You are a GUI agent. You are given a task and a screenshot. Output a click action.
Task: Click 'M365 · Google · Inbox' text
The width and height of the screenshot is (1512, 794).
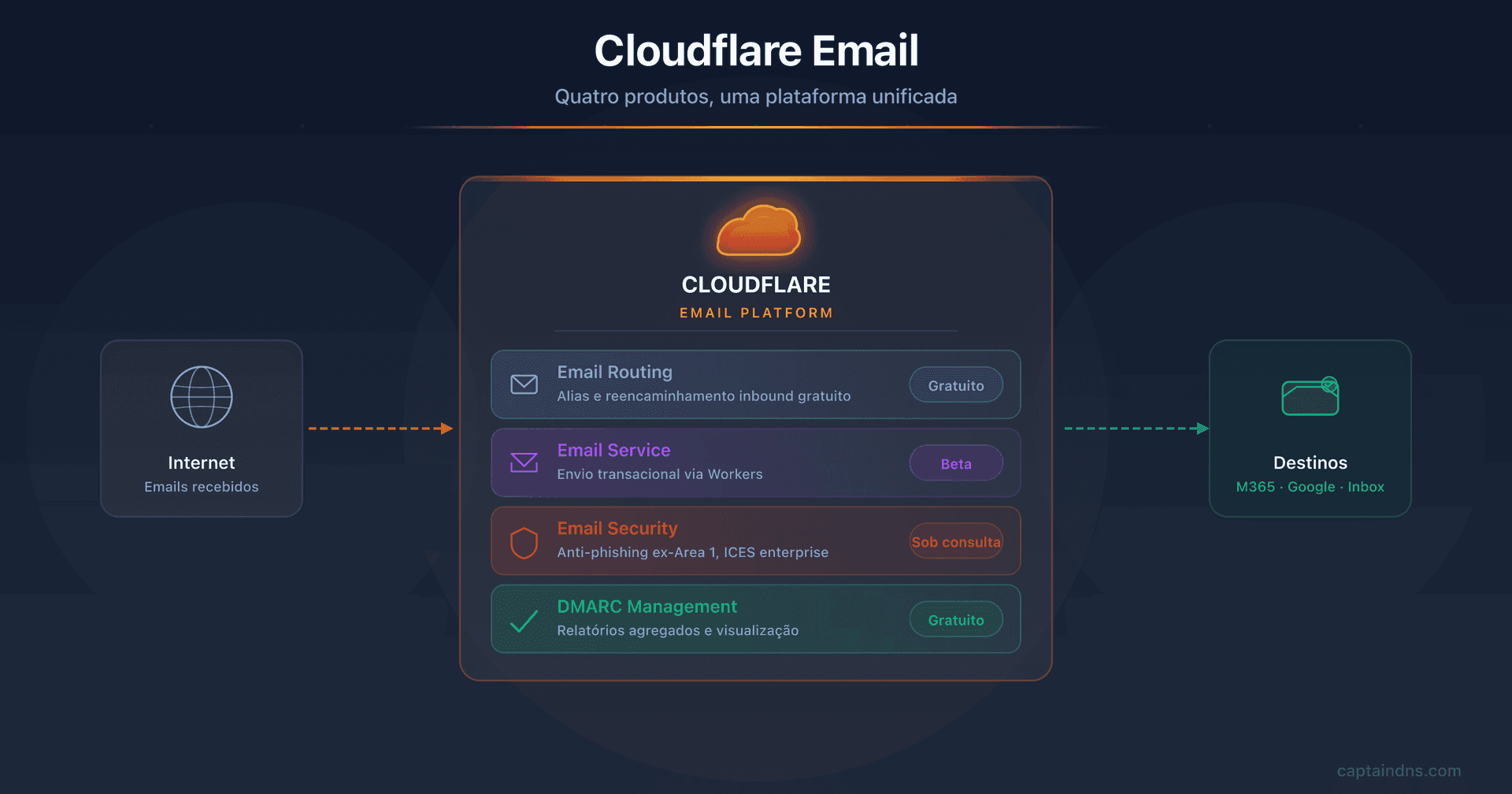click(x=1310, y=487)
